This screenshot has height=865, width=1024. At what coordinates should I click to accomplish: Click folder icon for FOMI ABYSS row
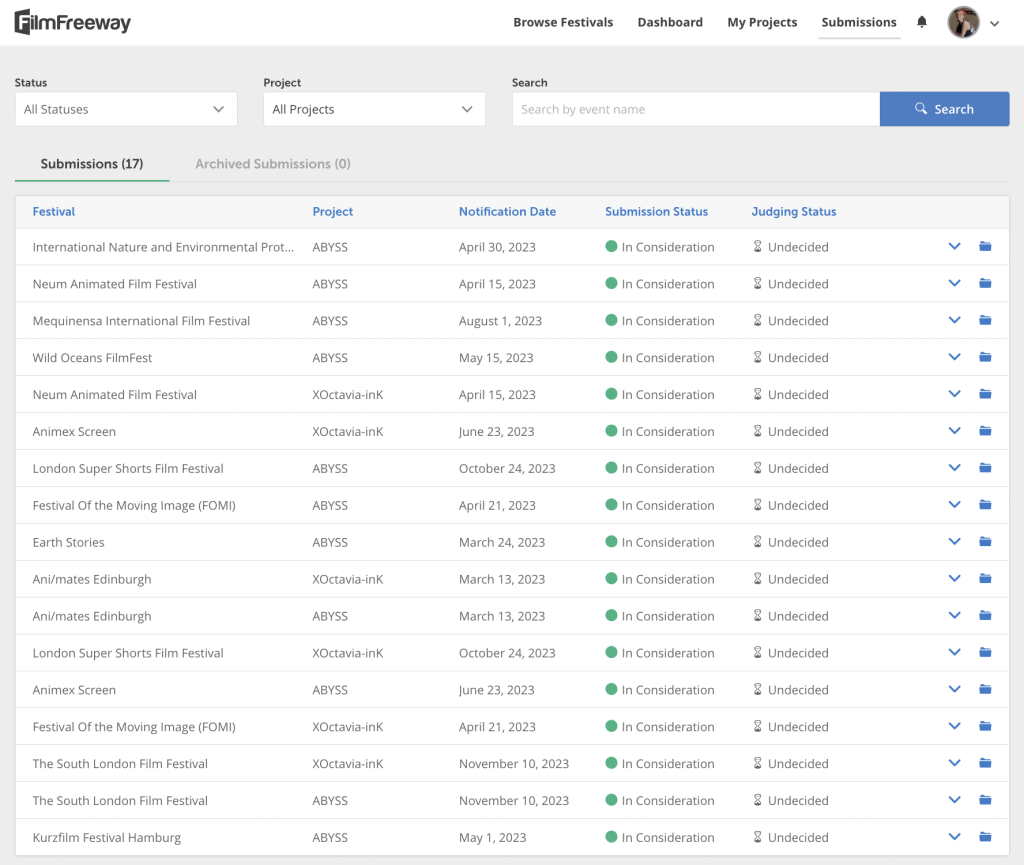coord(985,505)
